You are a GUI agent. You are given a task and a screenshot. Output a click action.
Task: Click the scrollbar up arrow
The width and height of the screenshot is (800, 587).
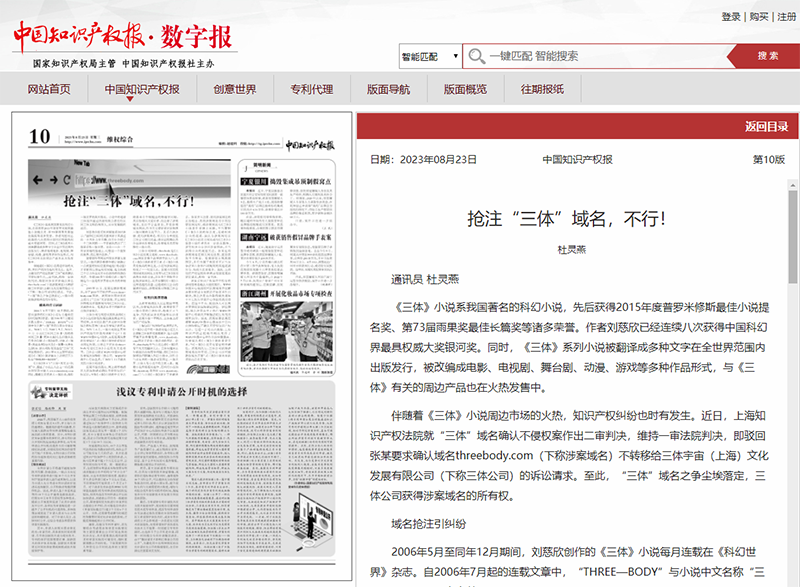coord(792,185)
